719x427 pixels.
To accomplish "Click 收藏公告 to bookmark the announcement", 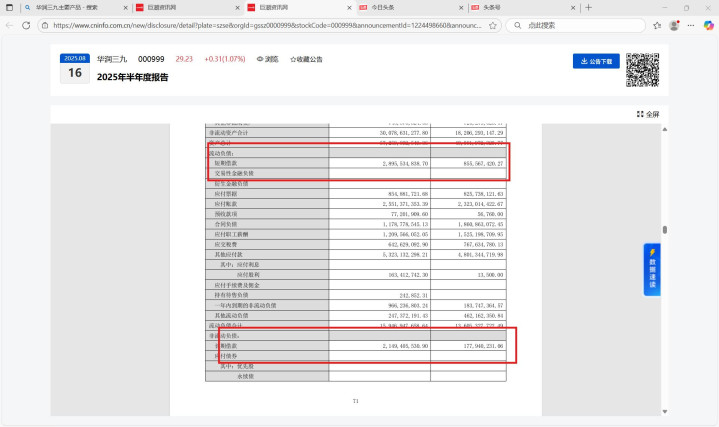I will pos(306,59).
